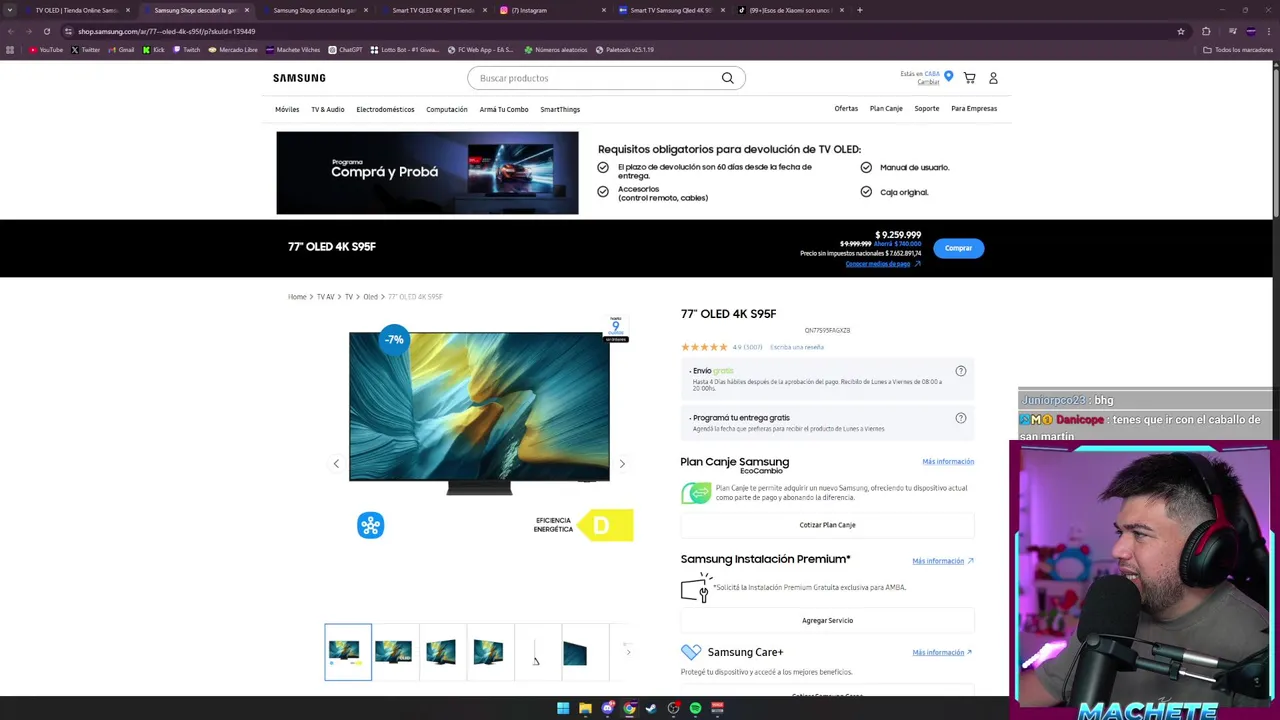Switch to Smart TV QLED 4K 98" tab

point(432,10)
